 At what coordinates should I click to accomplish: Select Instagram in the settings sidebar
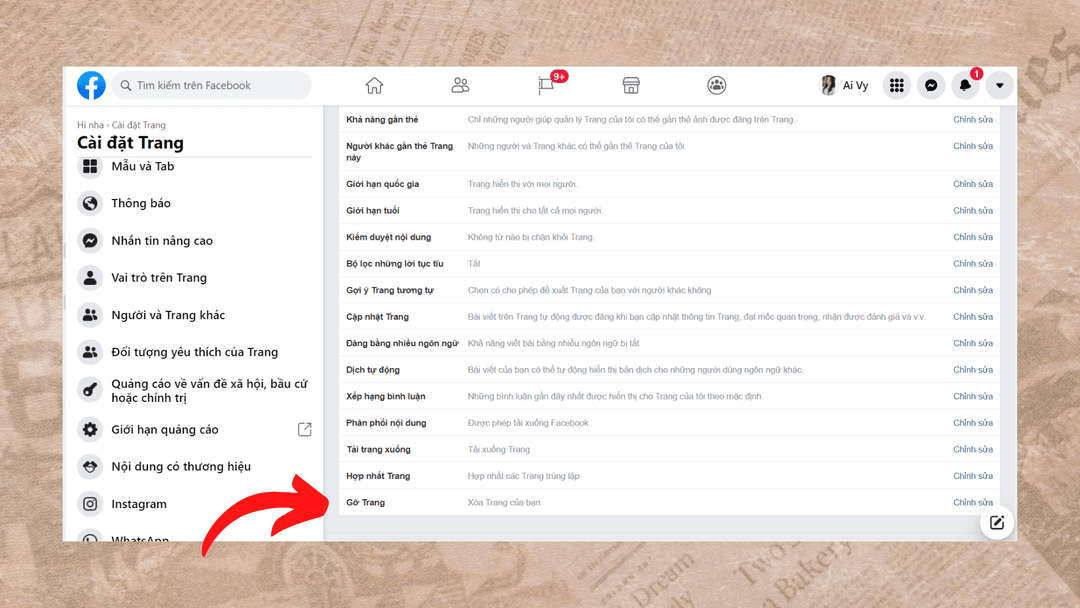(x=138, y=504)
